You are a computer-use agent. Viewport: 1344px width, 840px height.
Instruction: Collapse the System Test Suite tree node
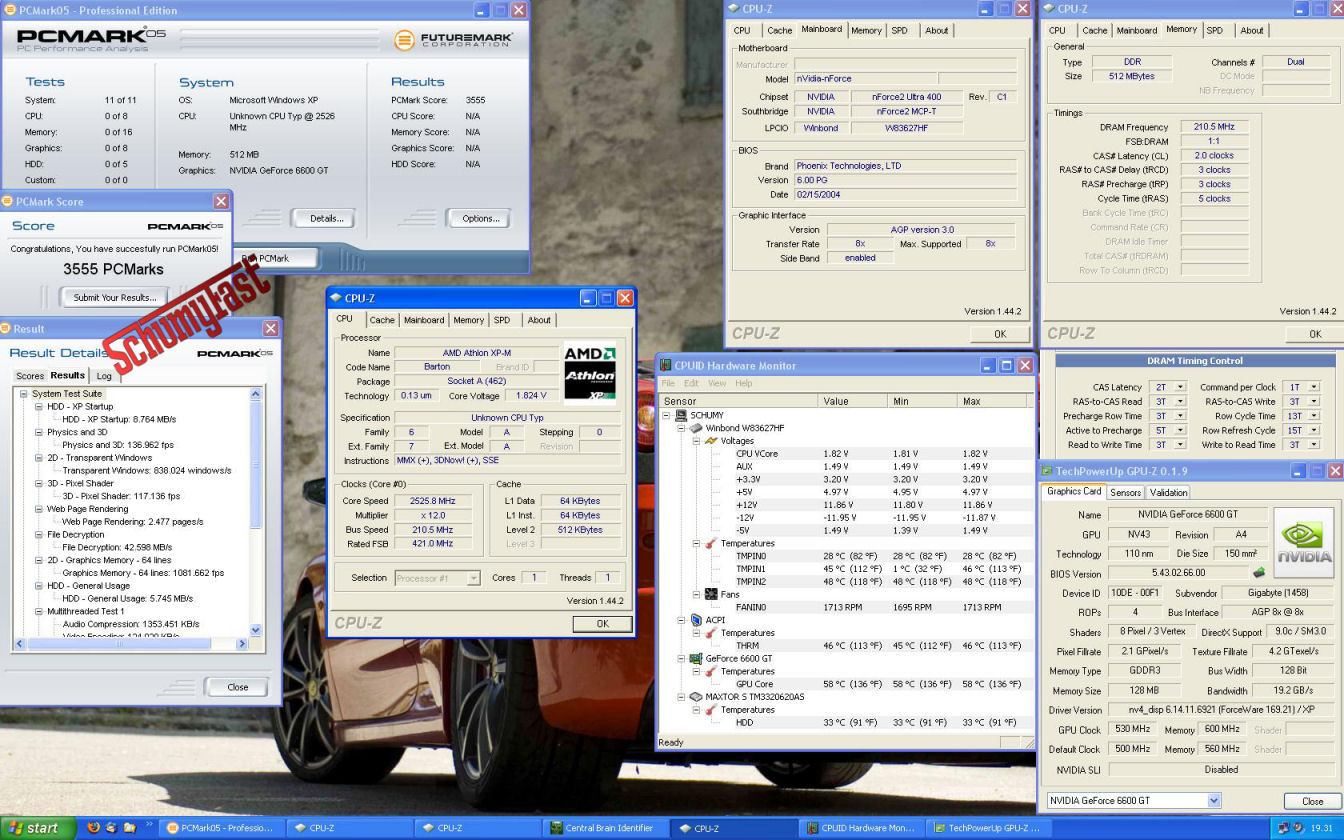(24, 394)
